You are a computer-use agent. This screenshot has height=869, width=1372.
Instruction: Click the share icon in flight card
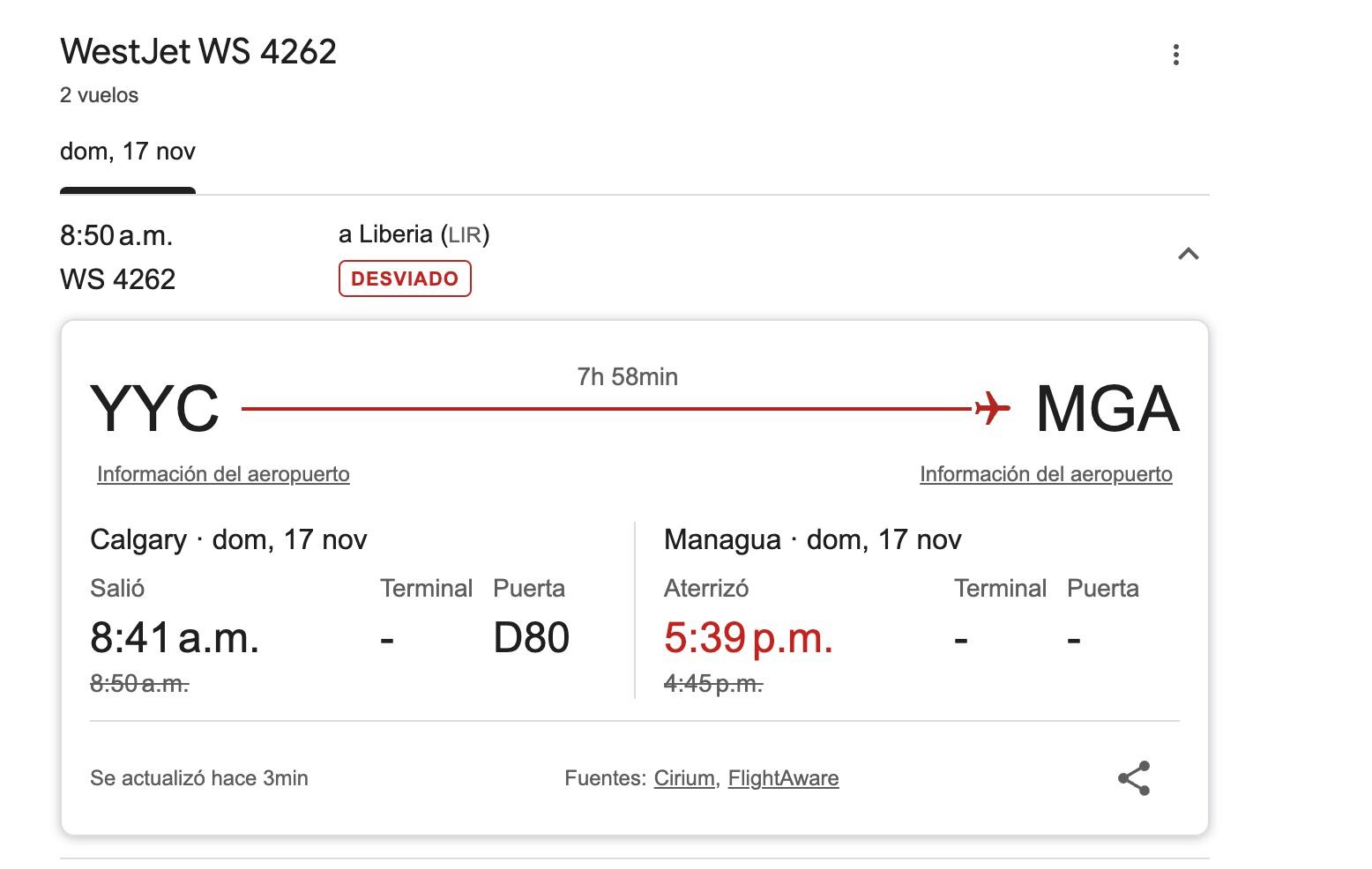[x=1134, y=778]
